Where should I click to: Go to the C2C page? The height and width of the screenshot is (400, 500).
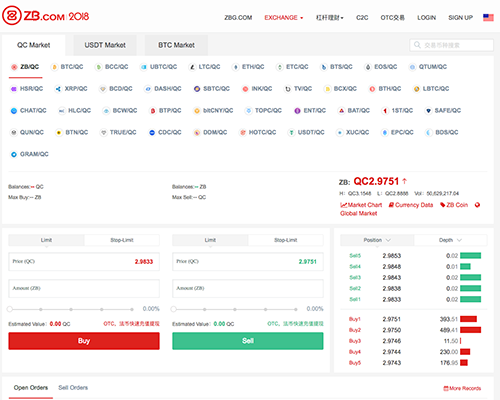[x=362, y=18]
